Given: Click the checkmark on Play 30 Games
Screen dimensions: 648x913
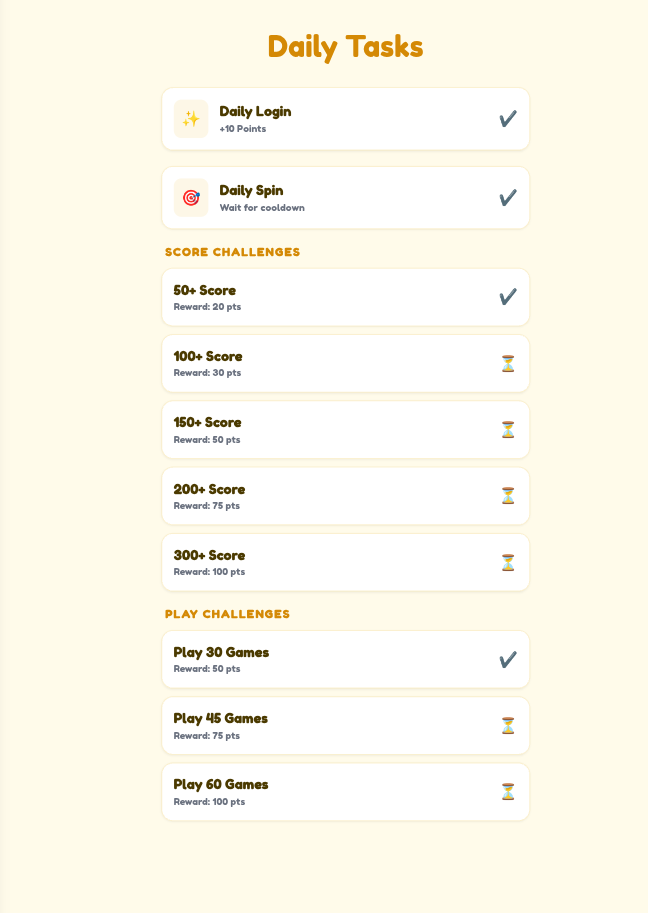Looking at the screenshot, I should pyautogui.click(x=508, y=660).
